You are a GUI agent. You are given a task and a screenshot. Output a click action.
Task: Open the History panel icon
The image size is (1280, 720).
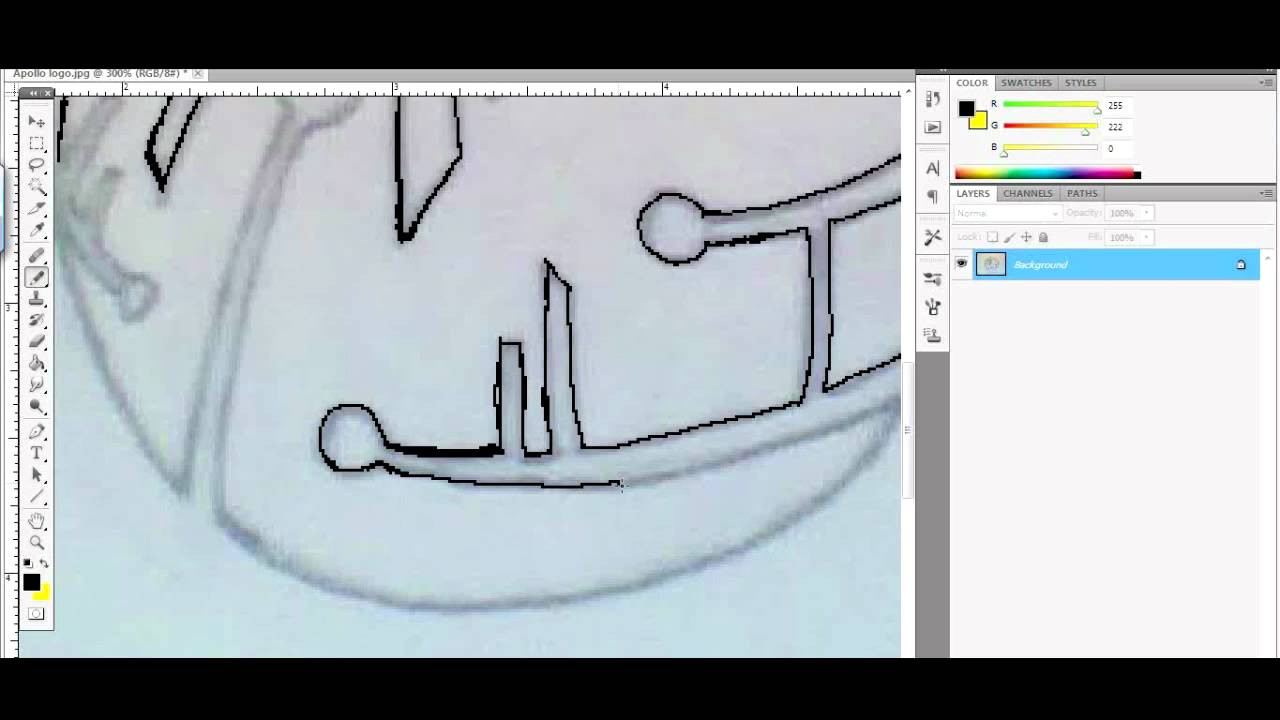coord(933,99)
